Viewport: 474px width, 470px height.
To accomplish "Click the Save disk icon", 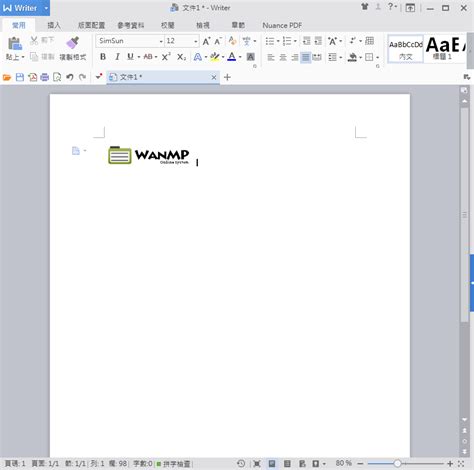I will [20, 77].
